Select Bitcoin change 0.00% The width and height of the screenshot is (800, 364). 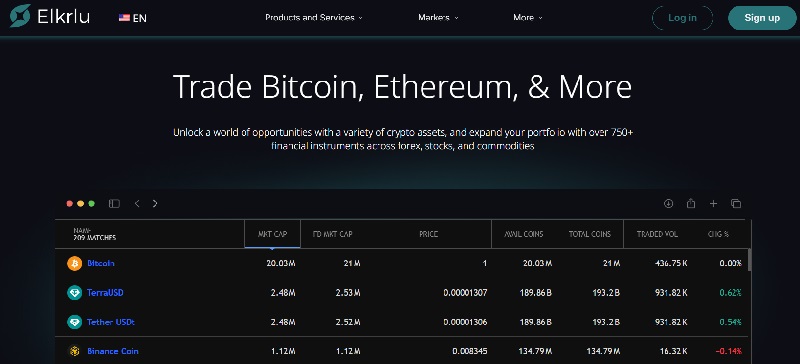730,263
